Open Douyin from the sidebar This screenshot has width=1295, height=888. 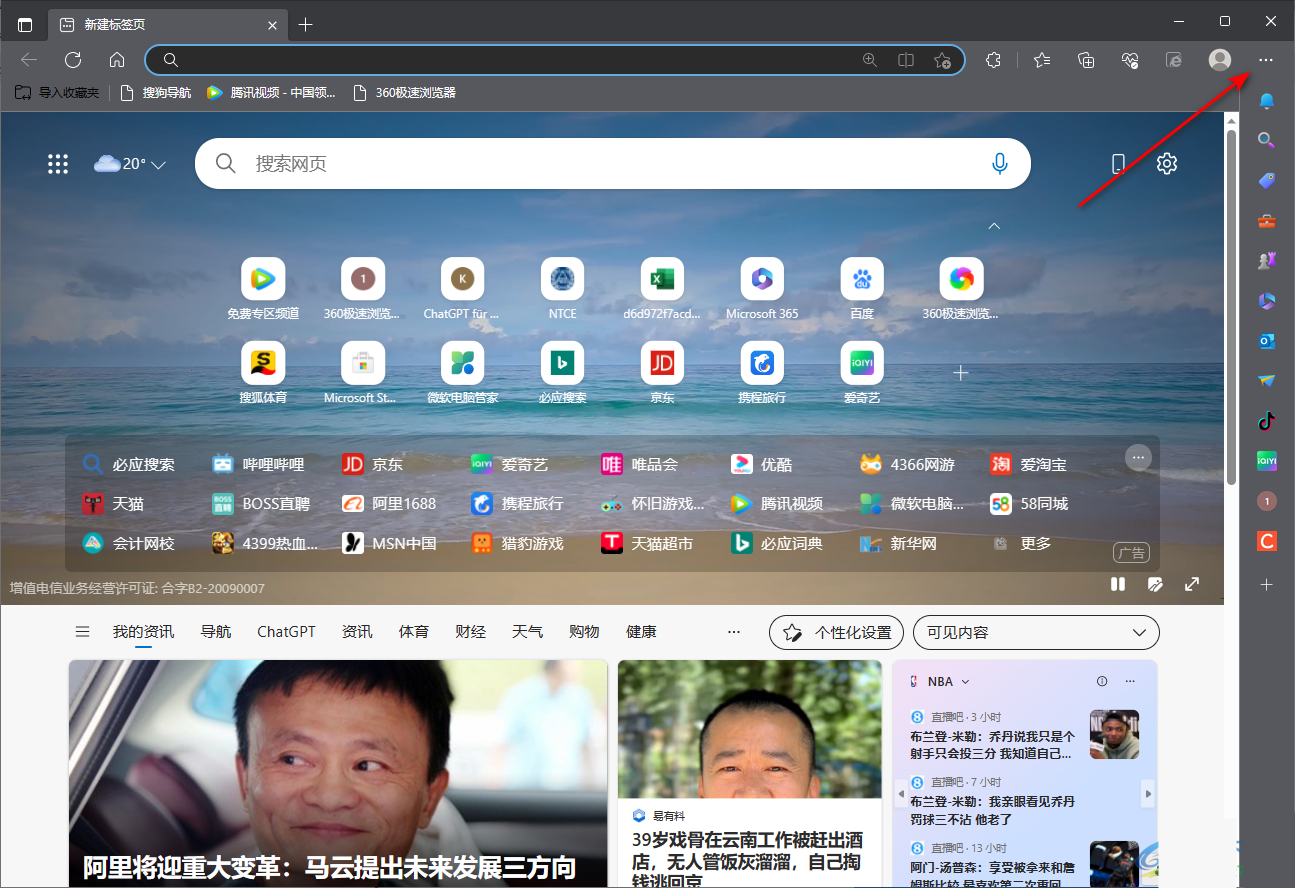coord(1266,421)
